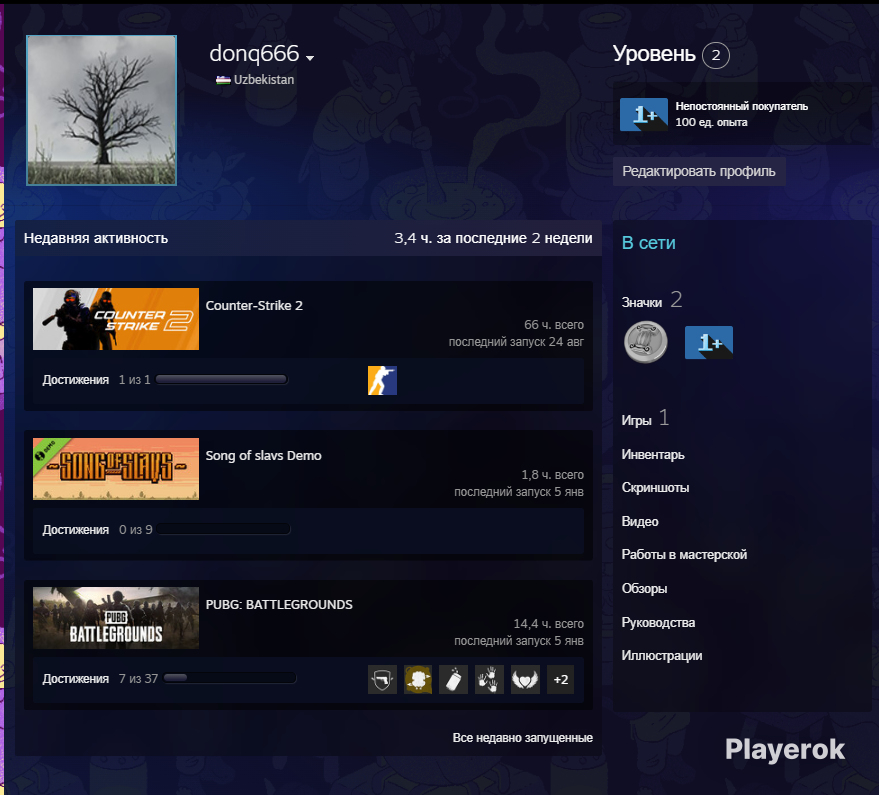The height and width of the screenshot is (795, 879).
Task: Click последний запуск 24 авг text
Action: point(516,342)
